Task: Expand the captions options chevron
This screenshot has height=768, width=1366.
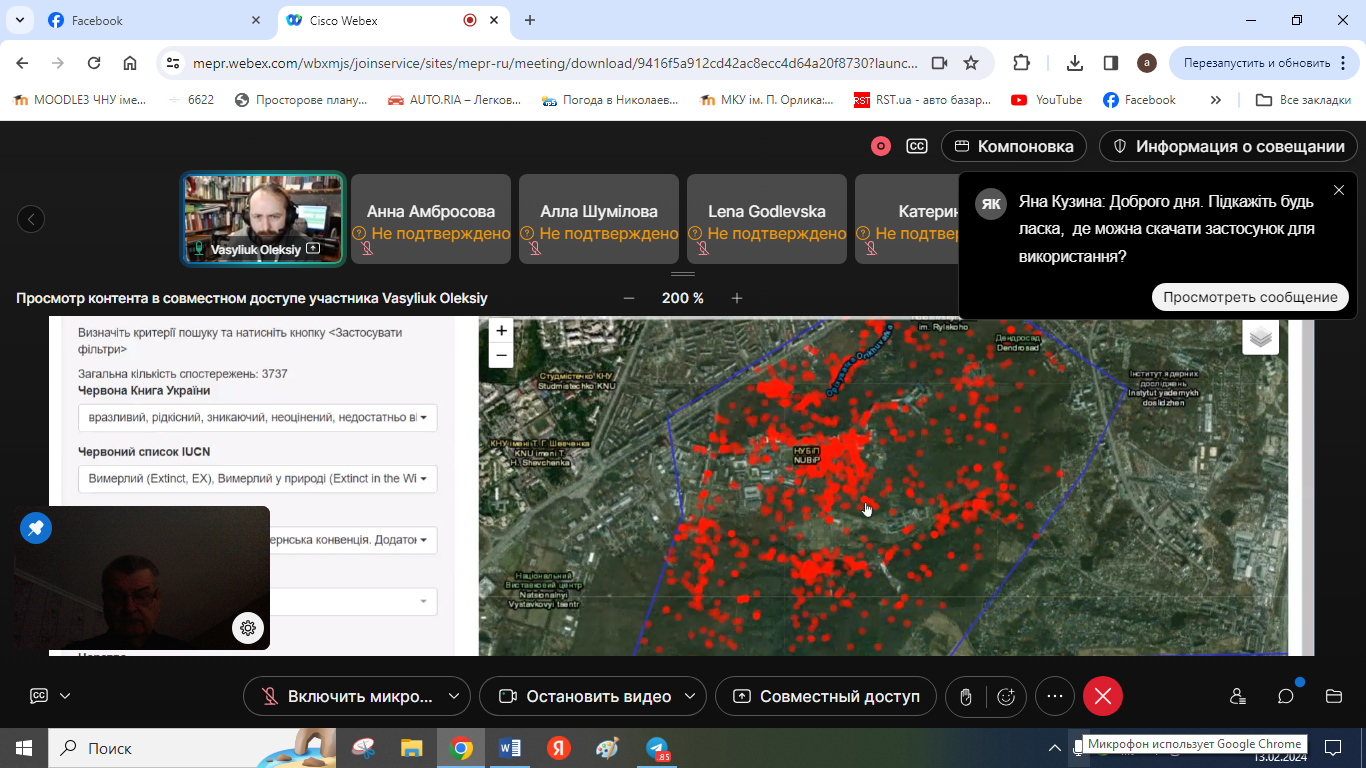Action: [x=65, y=696]
